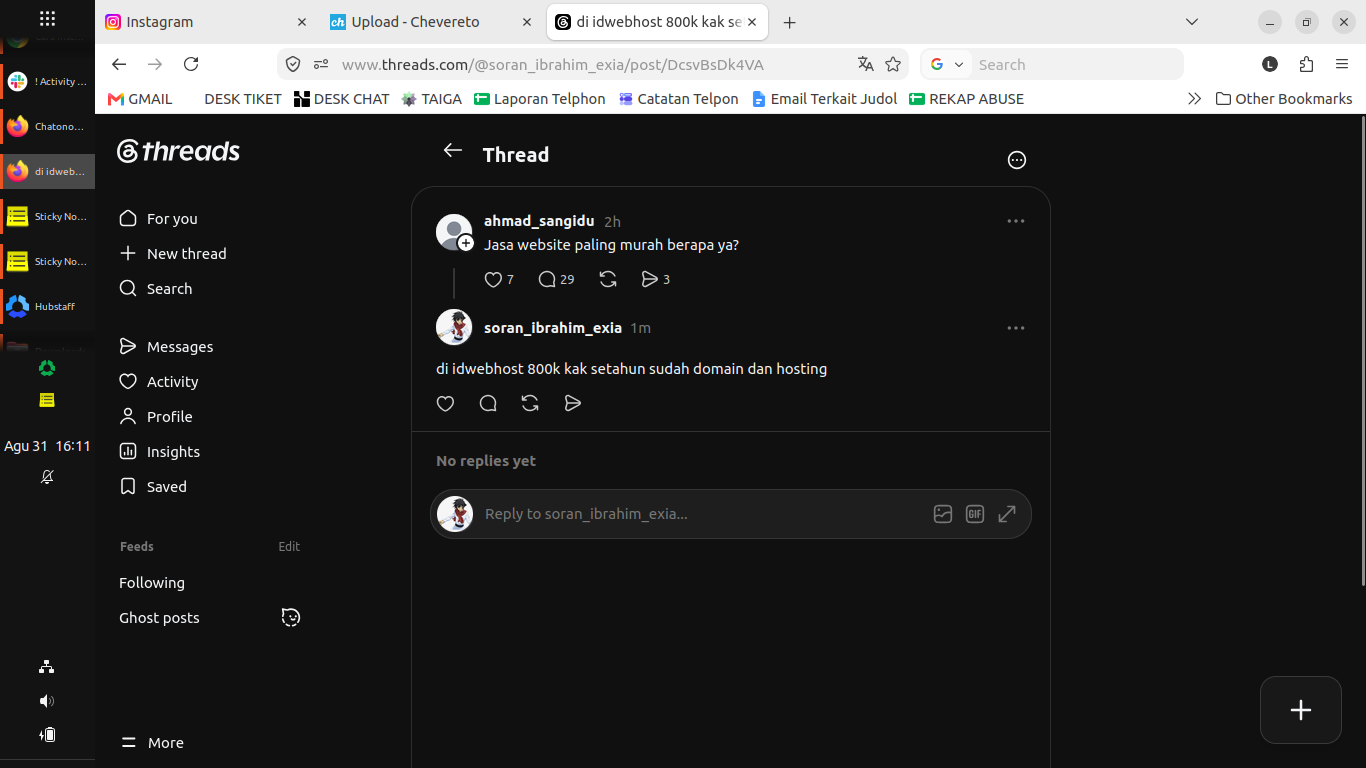The height and width of the screenshot is (768, 1366).
Task: Switch to Upload - Chevereto tab
Action: tap(432, 22)
